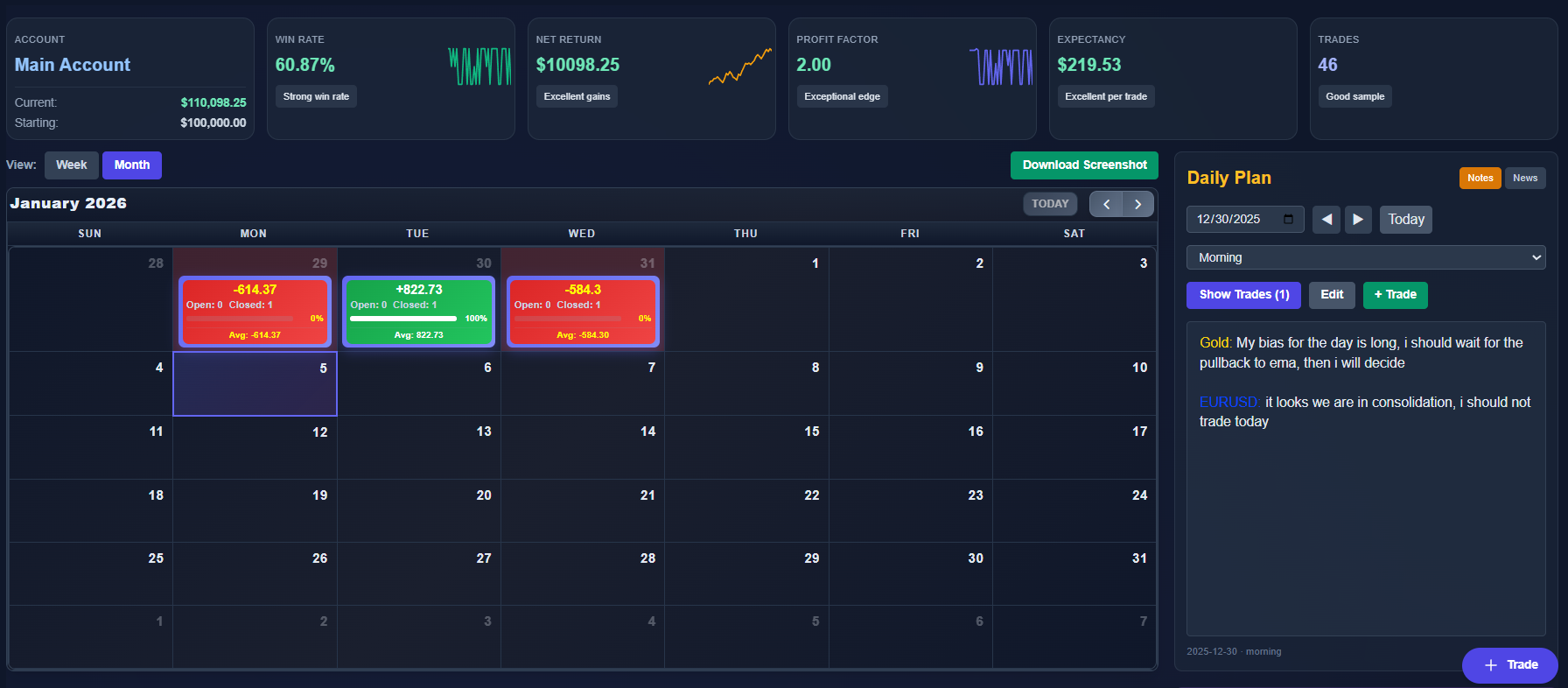Click the 60.87% win rate value

(305, 65)
